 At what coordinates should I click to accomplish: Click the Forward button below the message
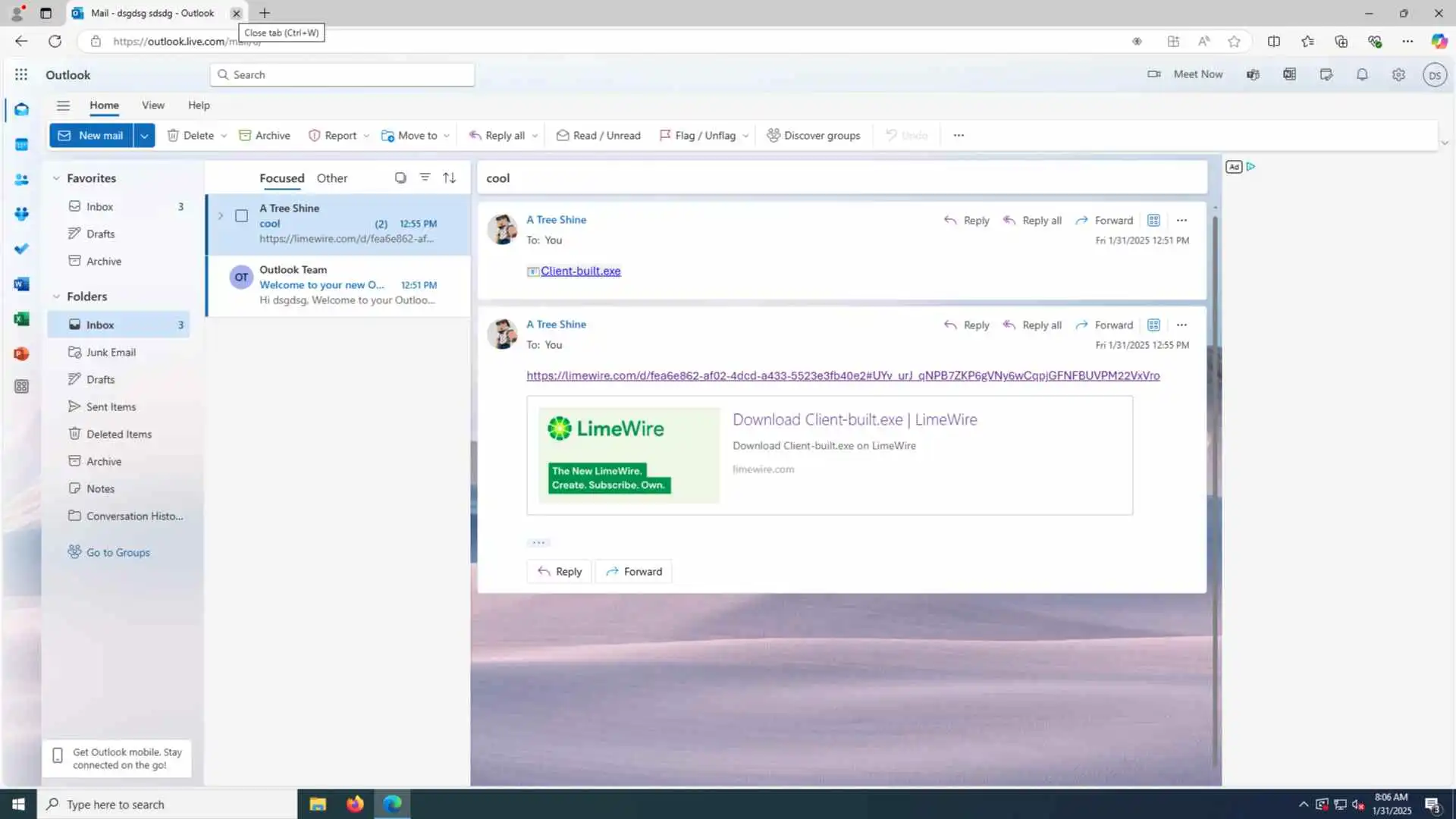634,572
